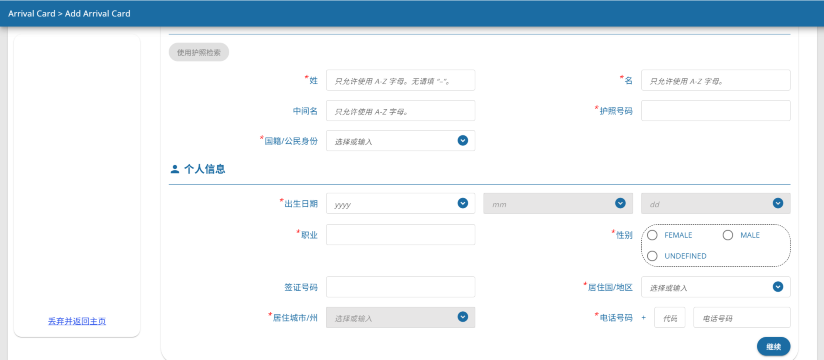Screen dimensions: 824x360
Task: Click into the 姓 surname field
Action: pyautogui.click(x=400, y=80)
